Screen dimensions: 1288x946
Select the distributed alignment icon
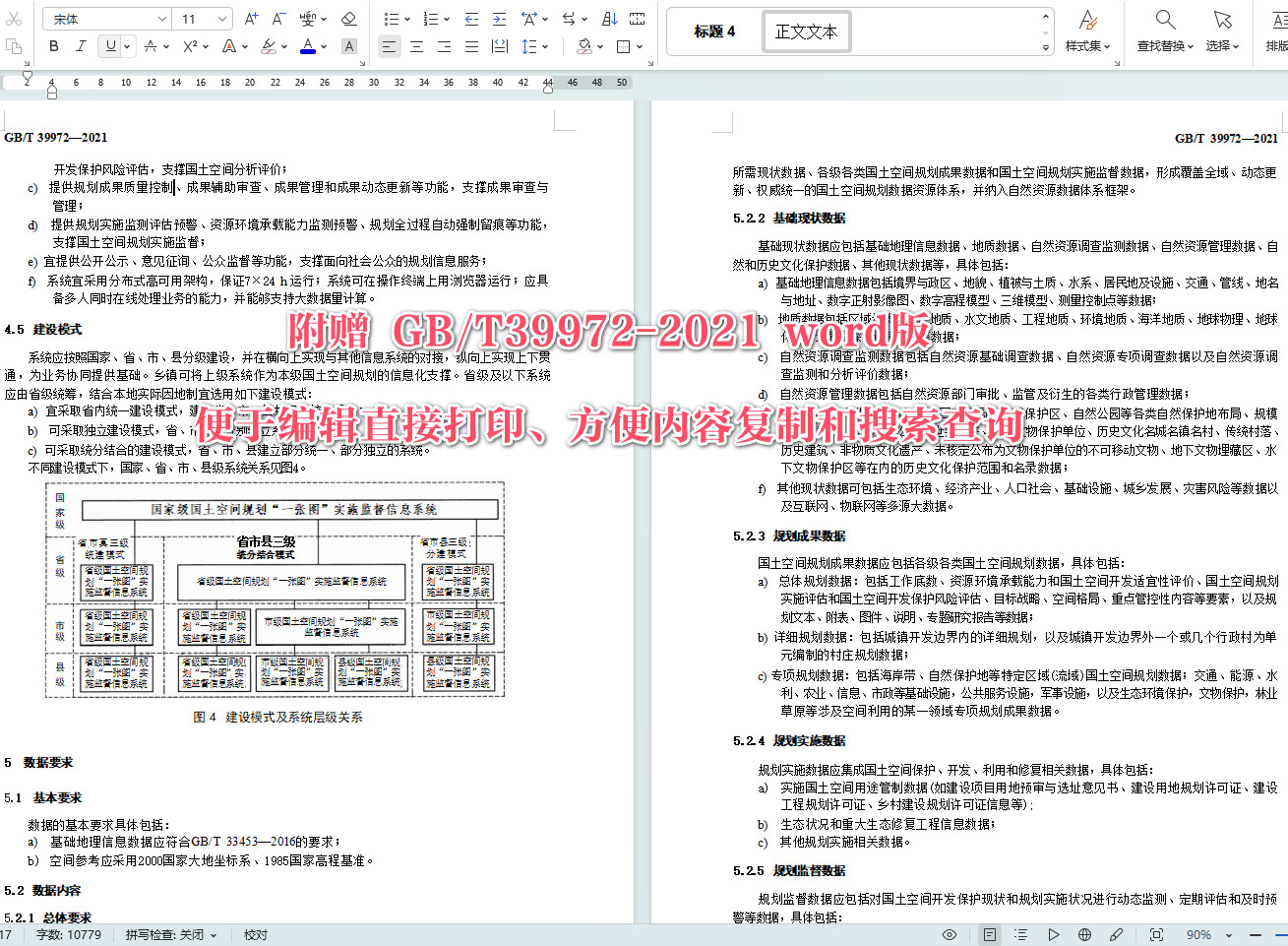pos(500,45)
